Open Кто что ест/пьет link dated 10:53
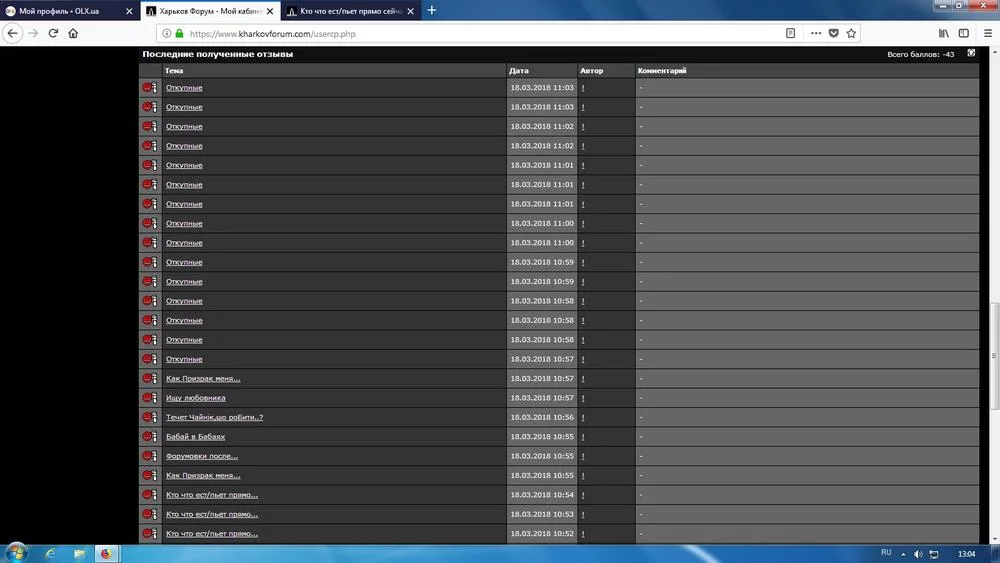 [212, 514]
